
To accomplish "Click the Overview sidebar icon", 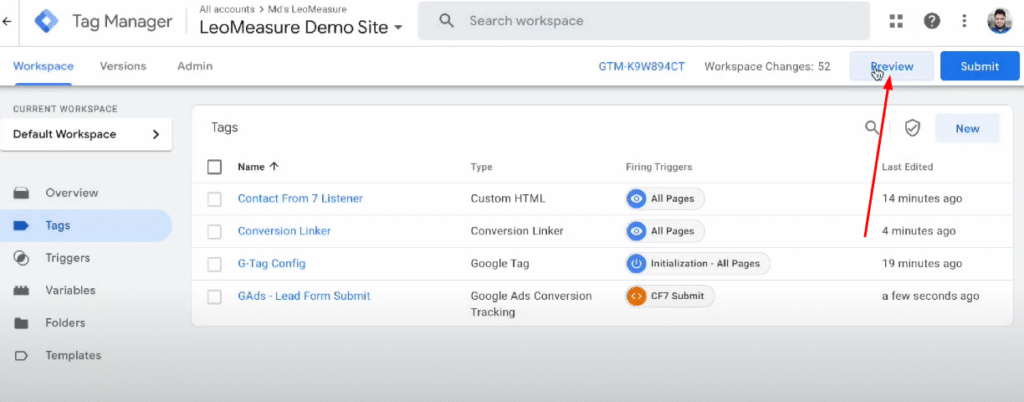I will [22, 193].
